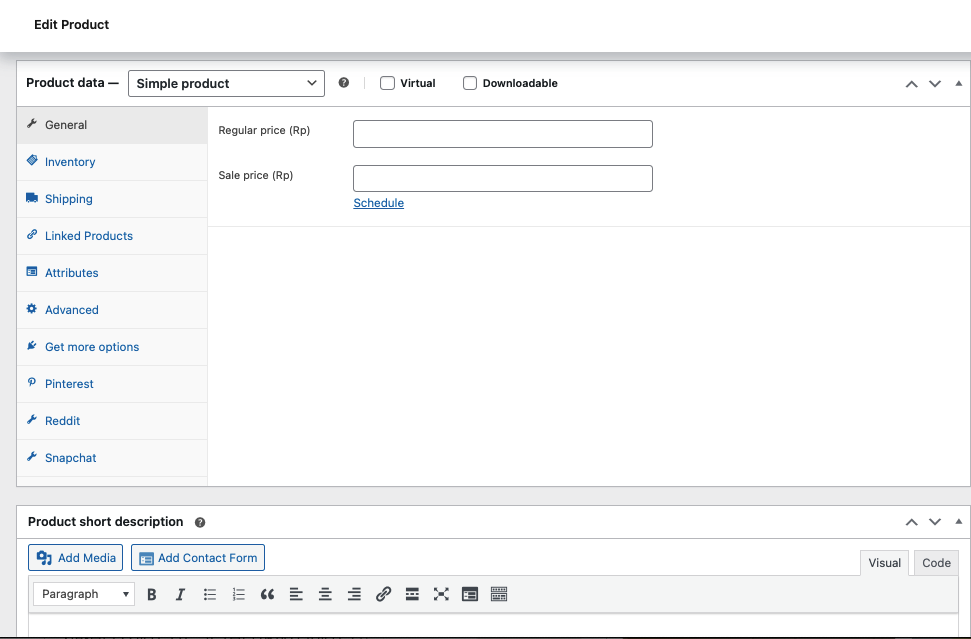The image size is (971, 639).
Task: Insert a numbered list
Action: [x=238, y=594]
